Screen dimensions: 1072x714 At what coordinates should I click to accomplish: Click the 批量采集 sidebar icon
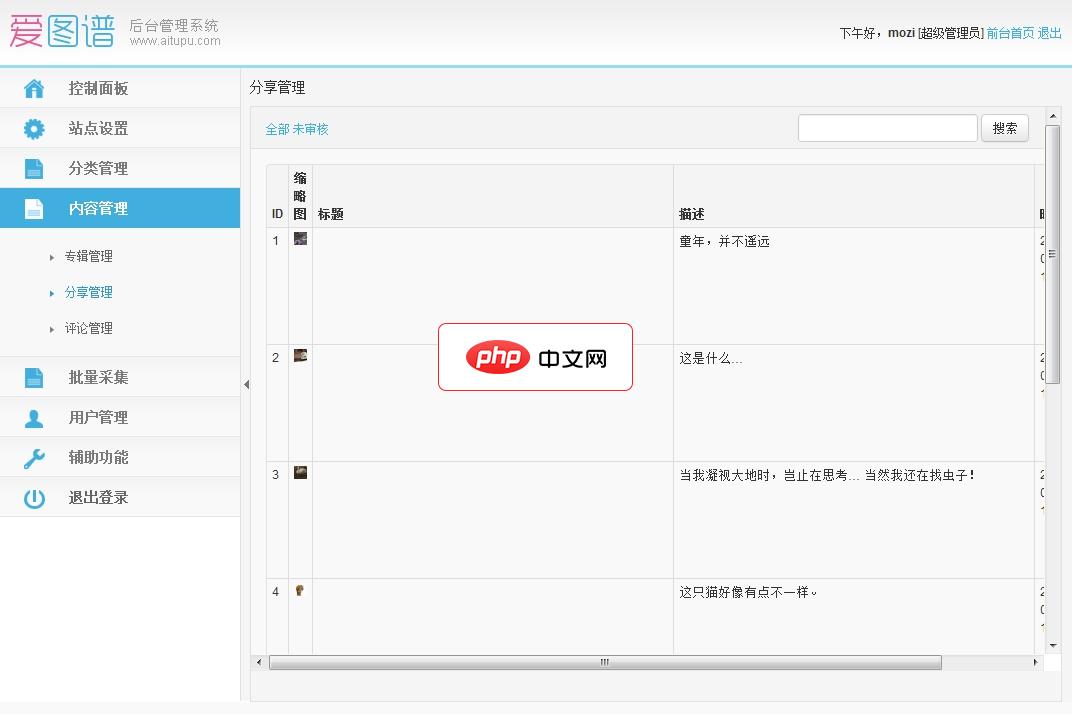tap(33, 377)
